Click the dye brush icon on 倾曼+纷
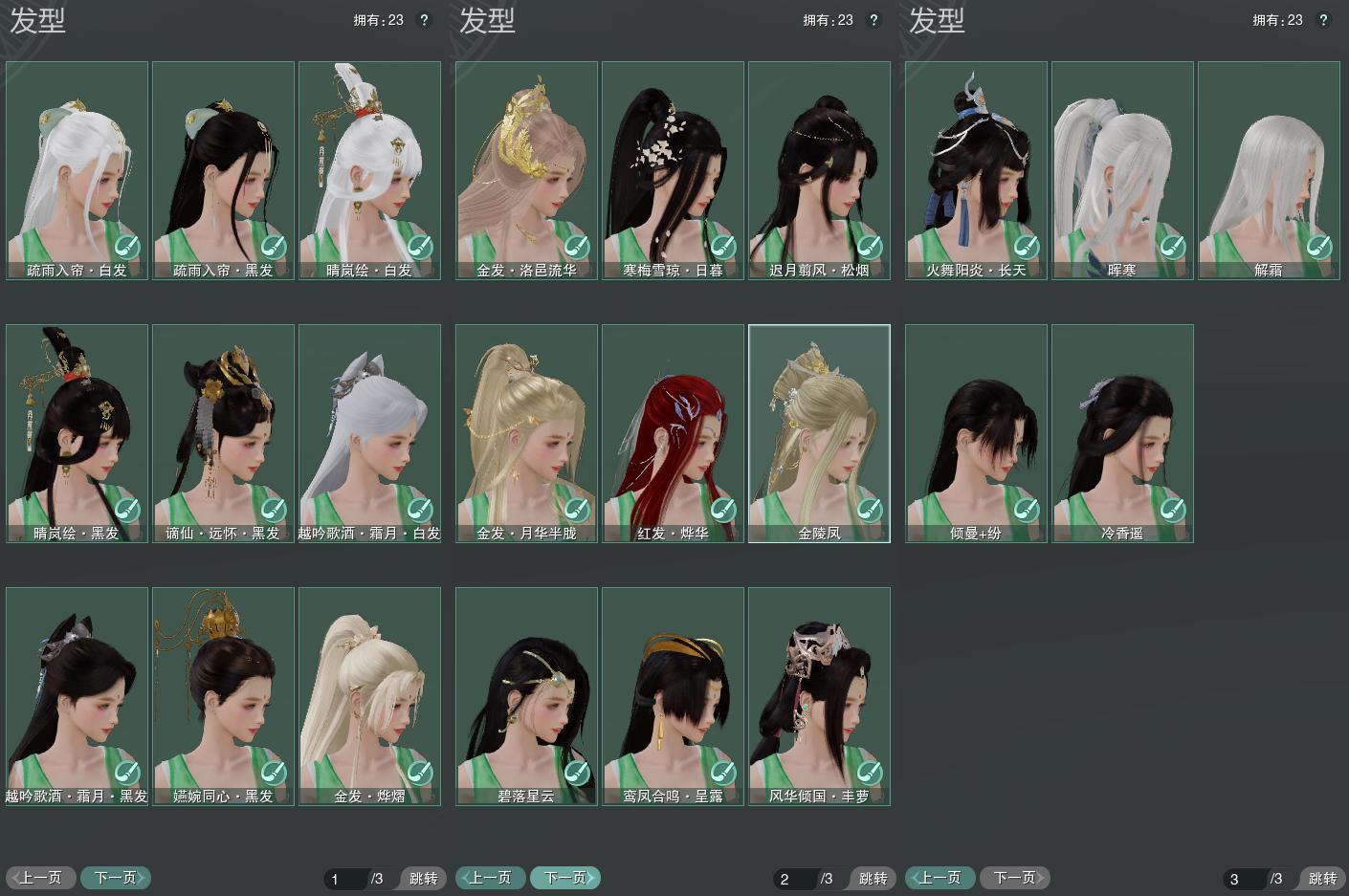The height and width of the screenshot is (896, 1349). (x=1027, y=510)
